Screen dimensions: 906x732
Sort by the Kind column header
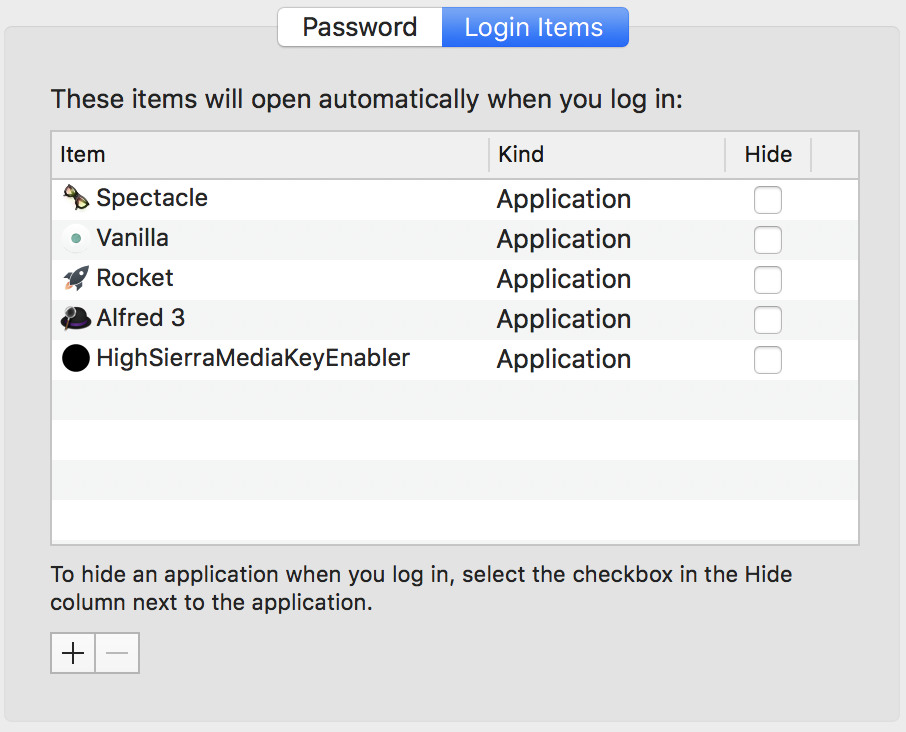tap(607, 155)
